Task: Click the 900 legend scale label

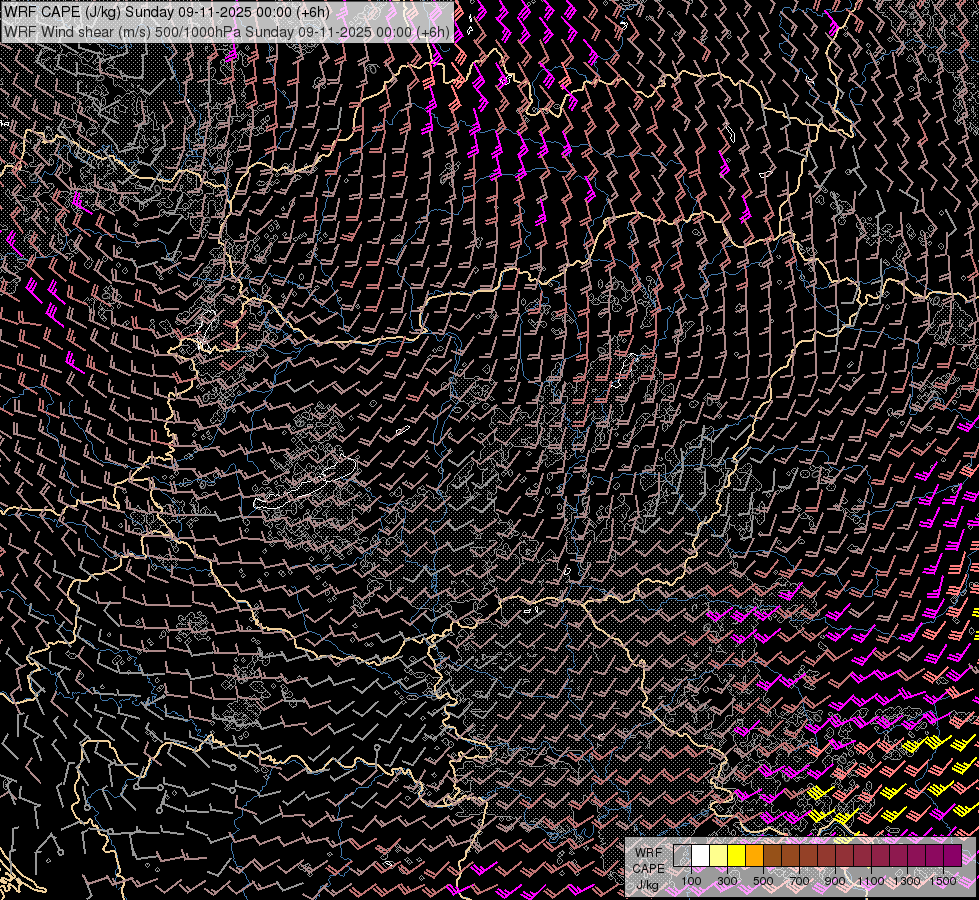Action: point(835,881)
